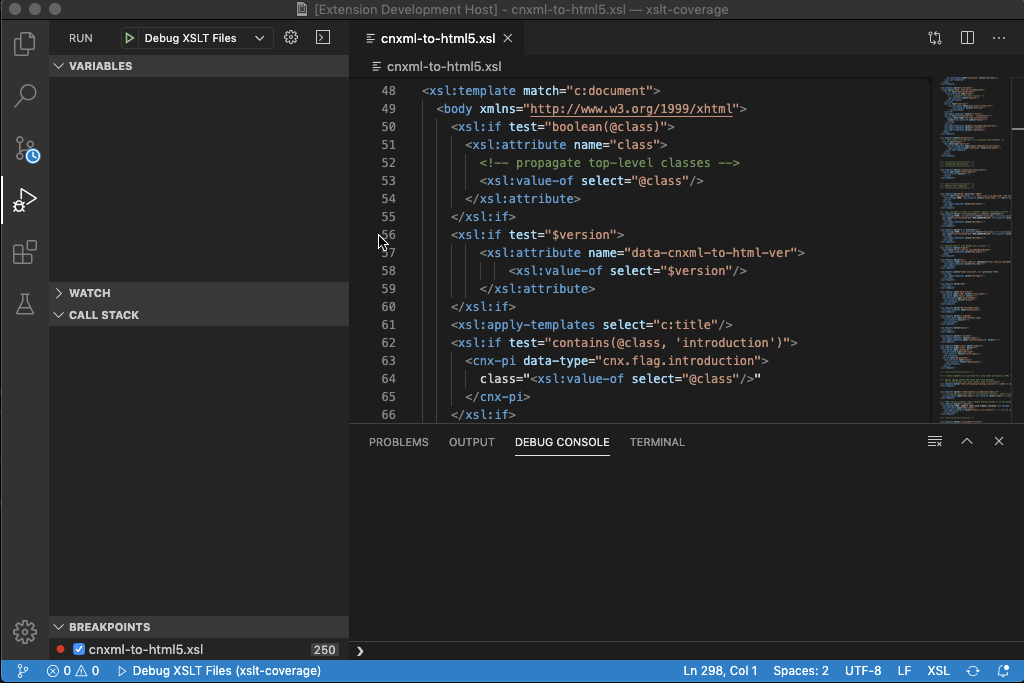Switch to the TERMINAL panel tab
Viewport: 1024px width, 683px height.
[657, 442]
